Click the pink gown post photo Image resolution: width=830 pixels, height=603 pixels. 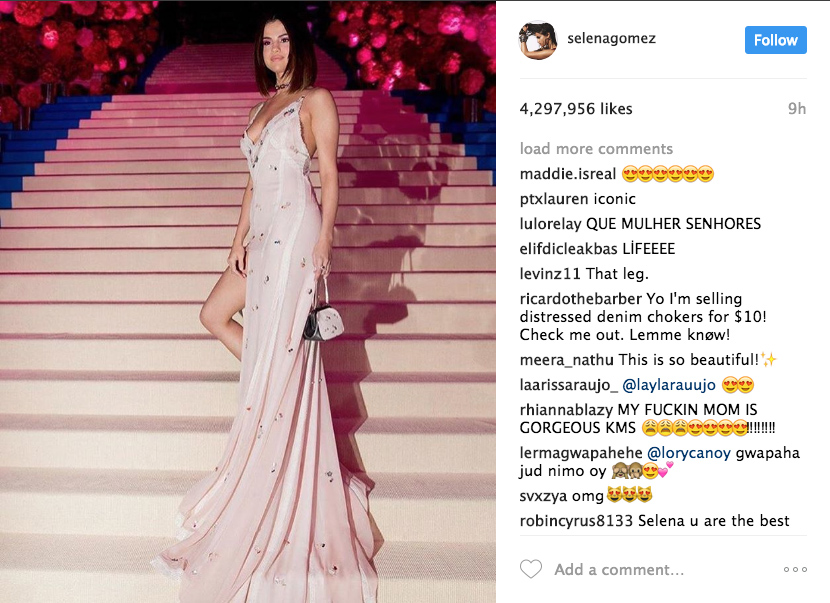(x=248, y=302)
